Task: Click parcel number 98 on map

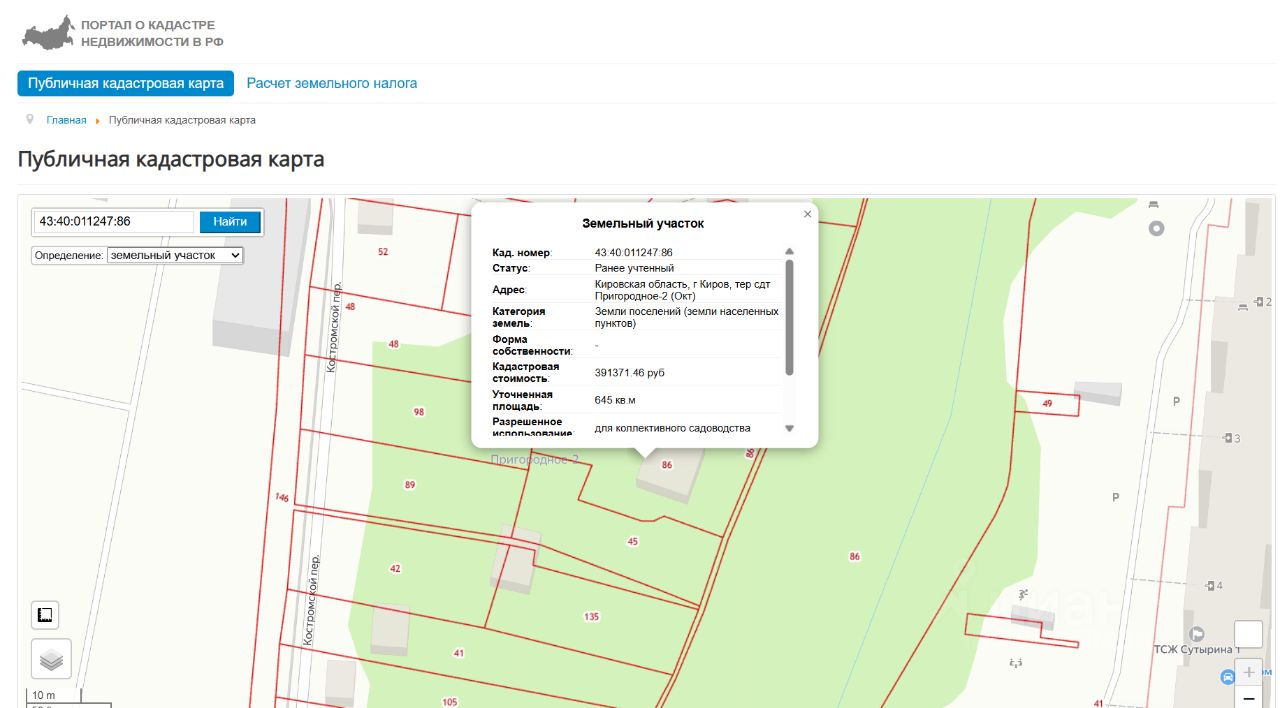Action: coord(418,412)
